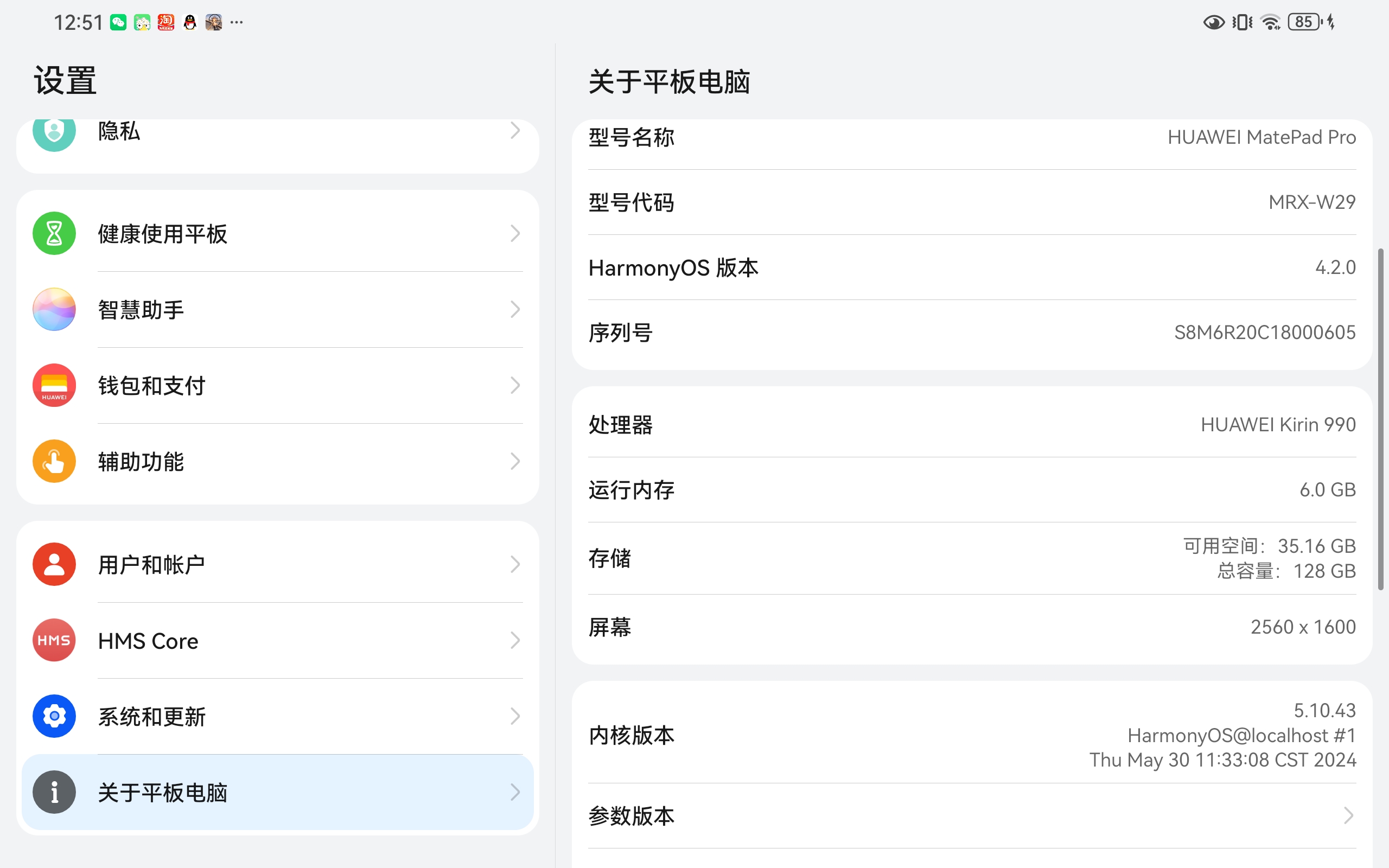Tap kernel build date Thu May 30 text

point(1222,760)
